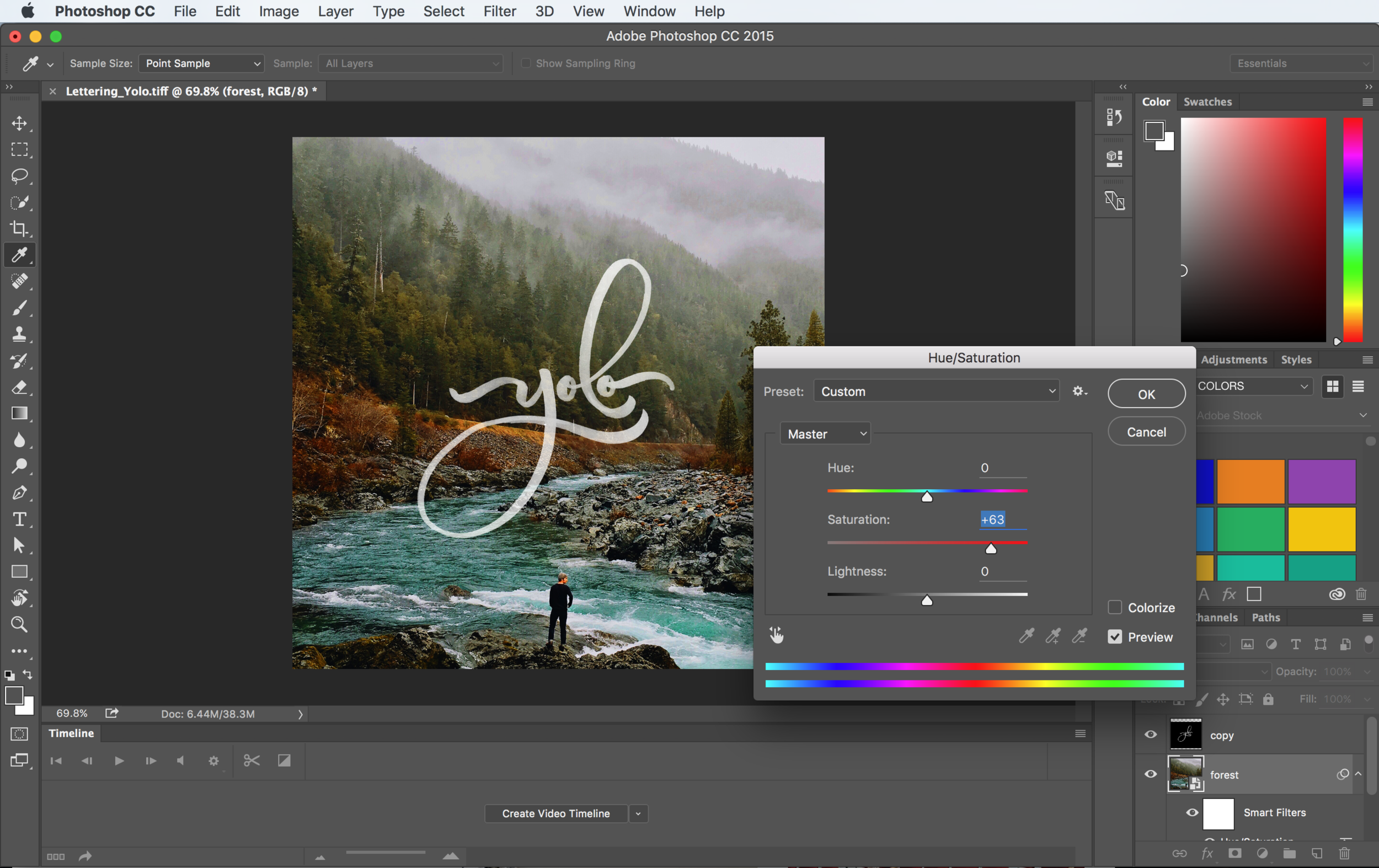Screen dimensions: 1379x868
Task: Select the Crop tool
Action: pyautogui.click(x=19, y=228)
